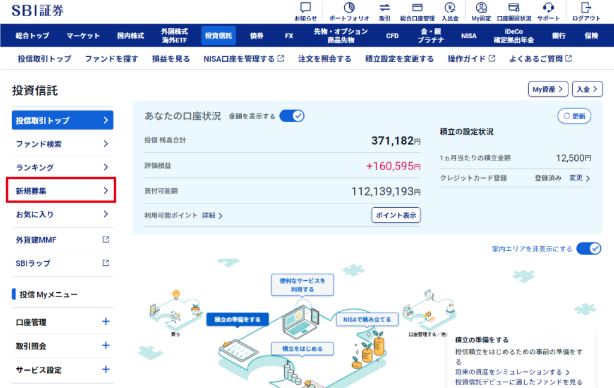614x388 pixels.
Task: Select 国内株式 in main navigation
Action: point(130,36)
